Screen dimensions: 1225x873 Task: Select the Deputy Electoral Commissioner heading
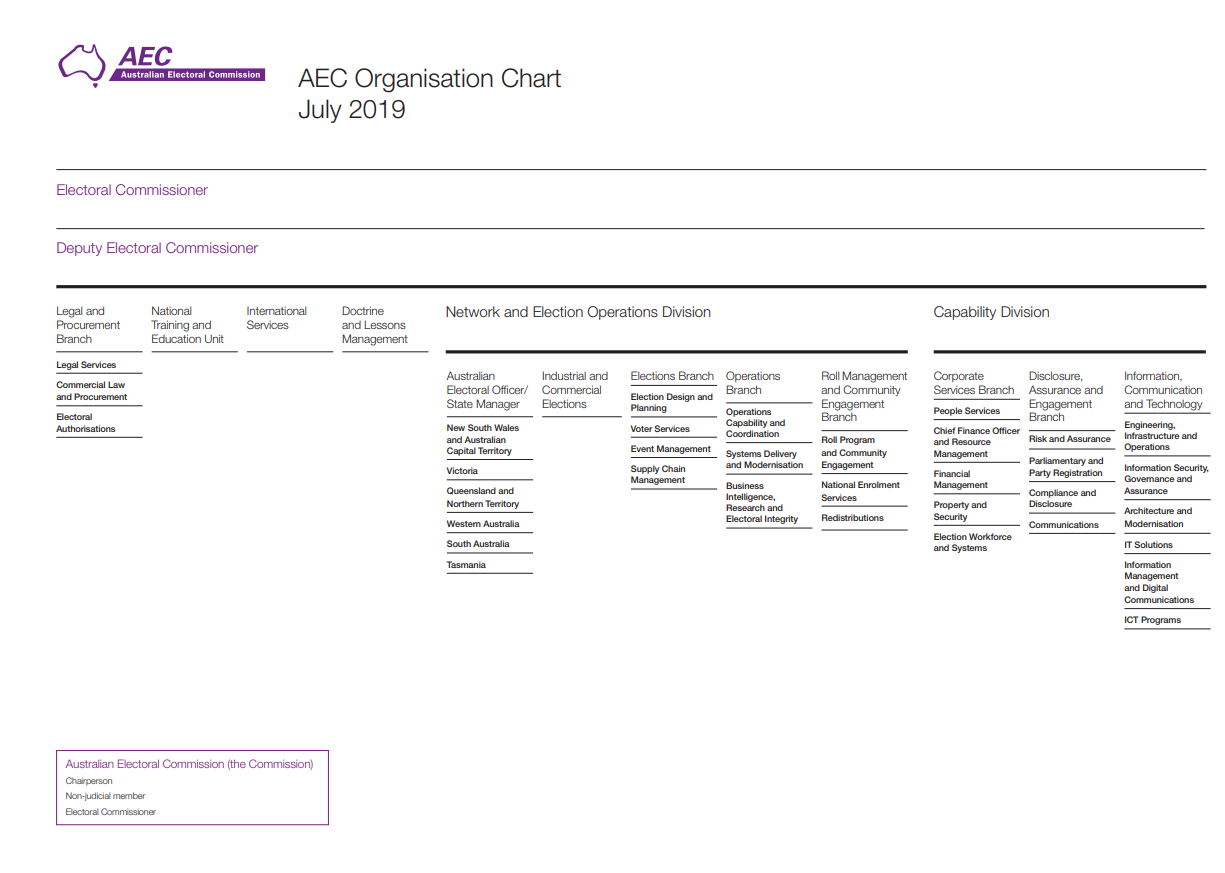coord(157,248)
